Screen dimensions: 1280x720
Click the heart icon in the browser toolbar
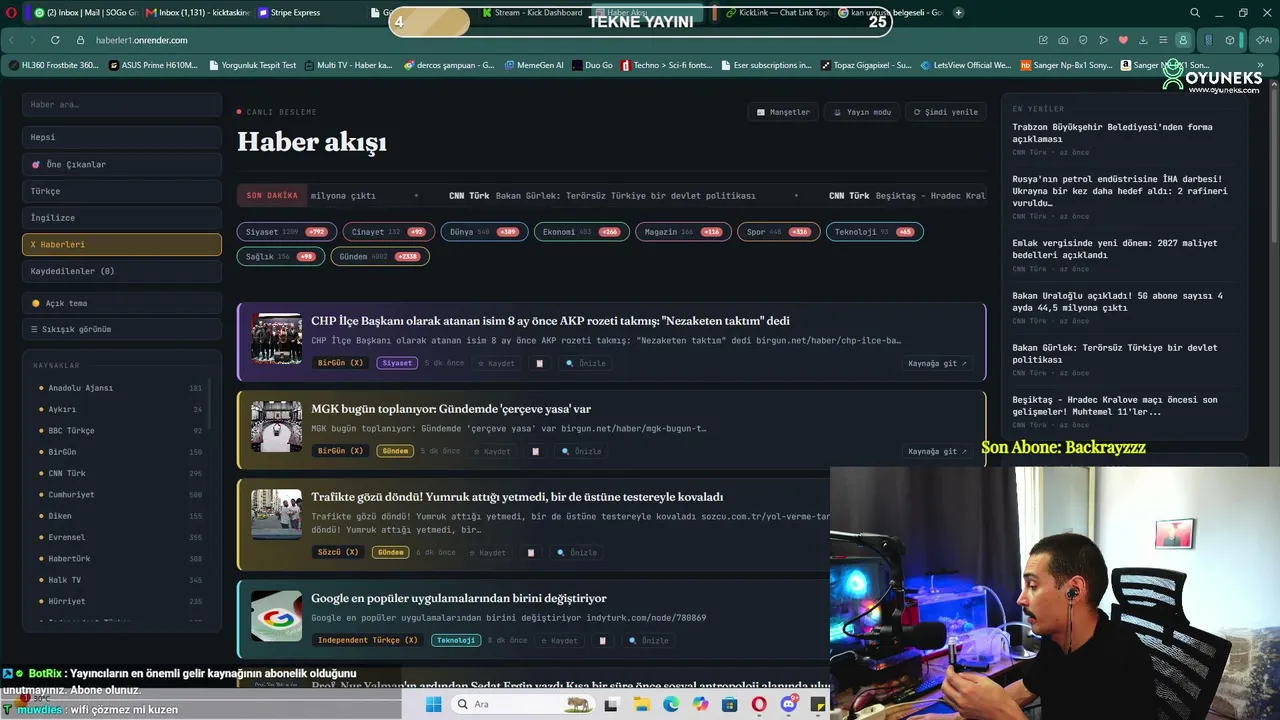point(1123,40)
